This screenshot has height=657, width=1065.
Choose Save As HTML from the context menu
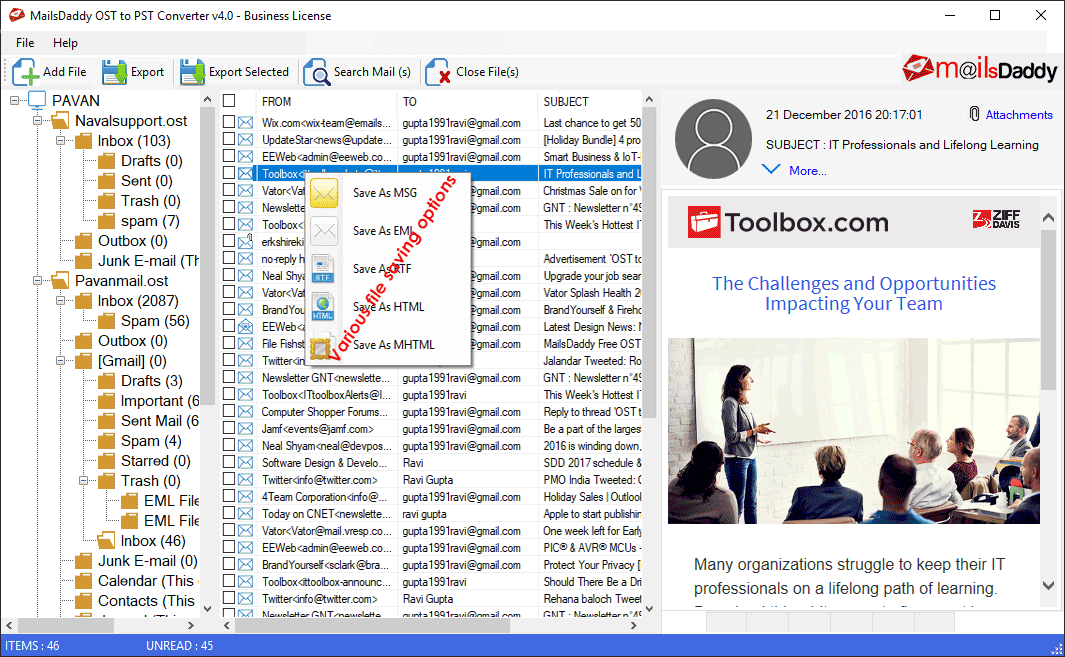point(388,307)
